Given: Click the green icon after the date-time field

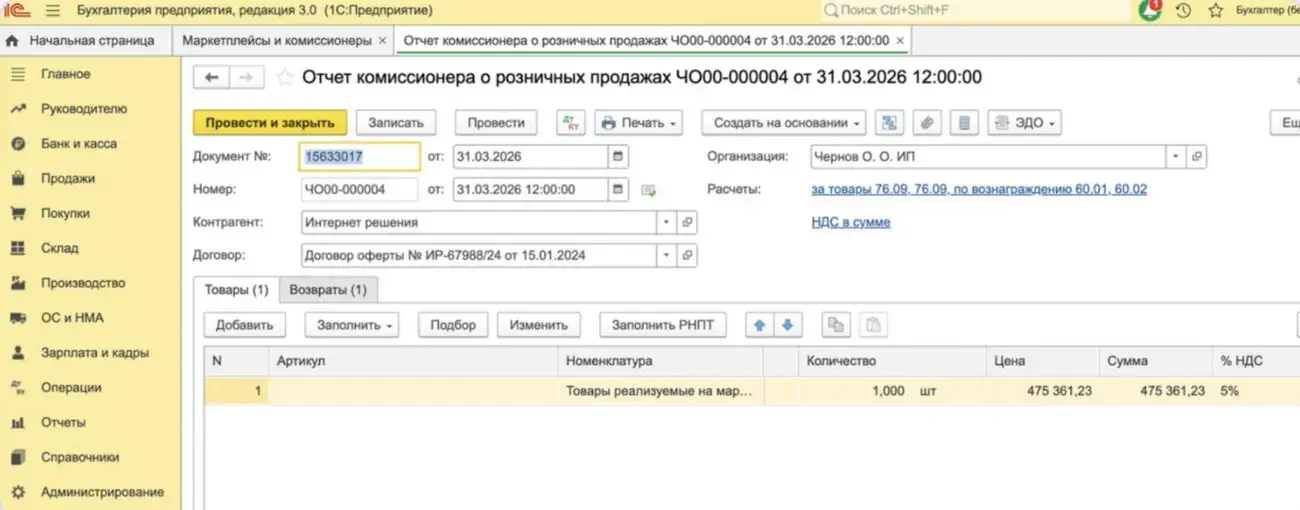Looking at the screenshot, I should 649,190.
